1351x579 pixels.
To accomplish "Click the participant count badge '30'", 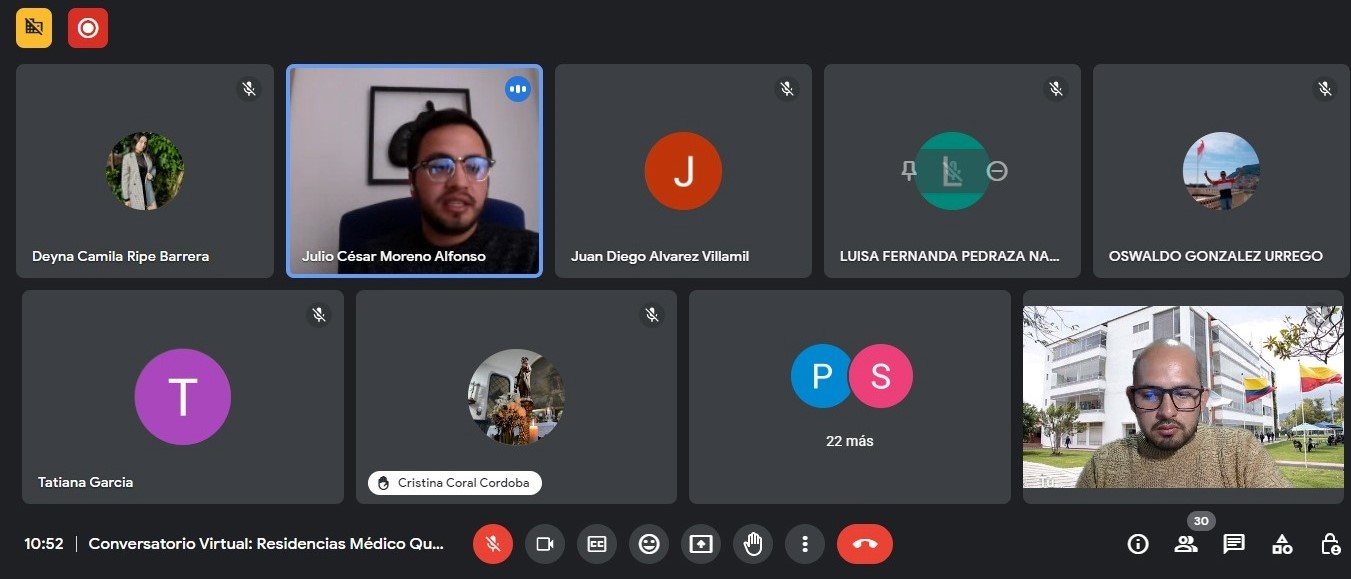I will tap(1201, 521).
